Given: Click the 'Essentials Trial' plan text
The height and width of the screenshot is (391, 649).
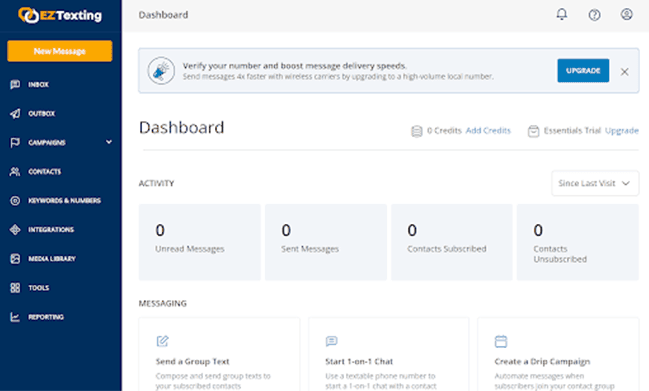Looking at the screenshot, I should pos(572,131).
